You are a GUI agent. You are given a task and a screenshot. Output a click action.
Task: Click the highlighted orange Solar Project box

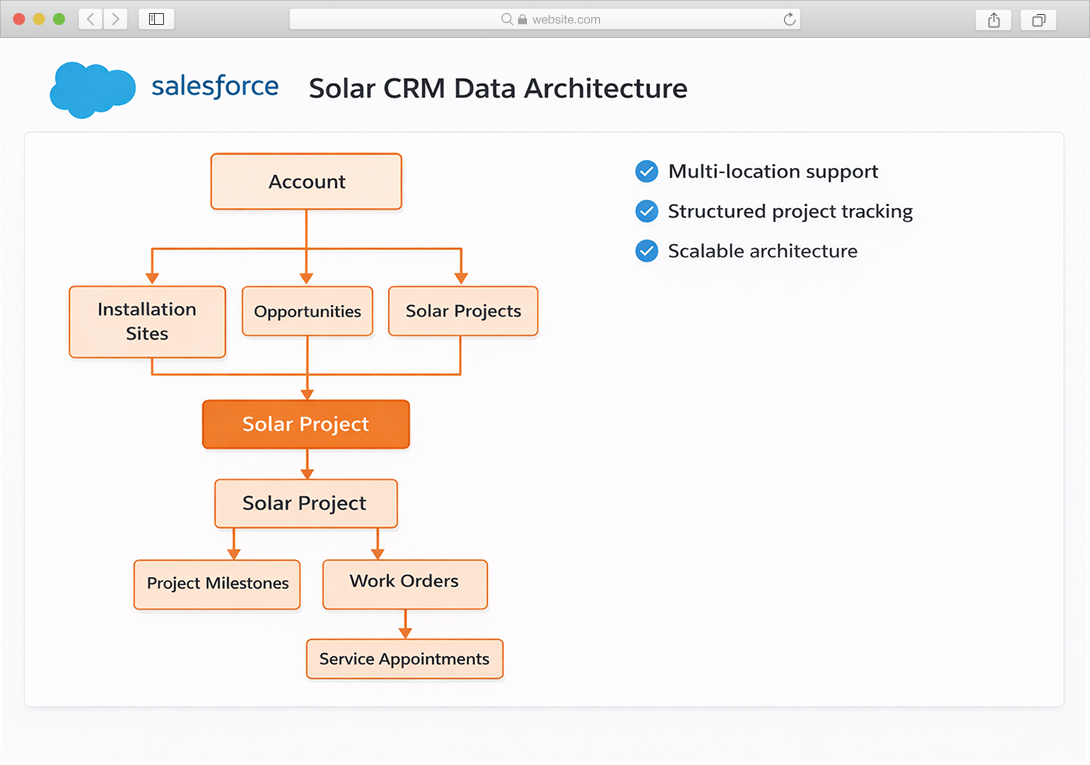[x=305, y=425]
